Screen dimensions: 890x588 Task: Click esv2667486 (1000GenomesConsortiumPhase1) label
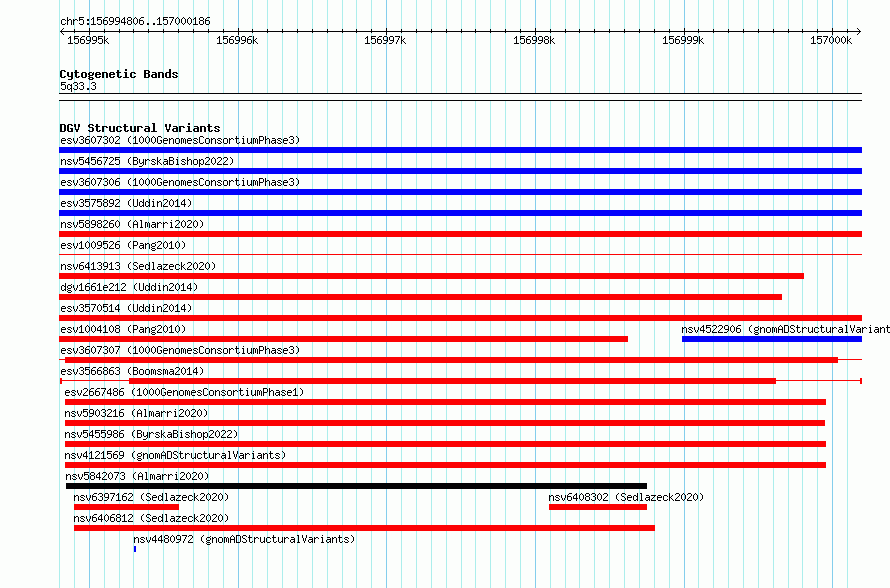point(184,392)
